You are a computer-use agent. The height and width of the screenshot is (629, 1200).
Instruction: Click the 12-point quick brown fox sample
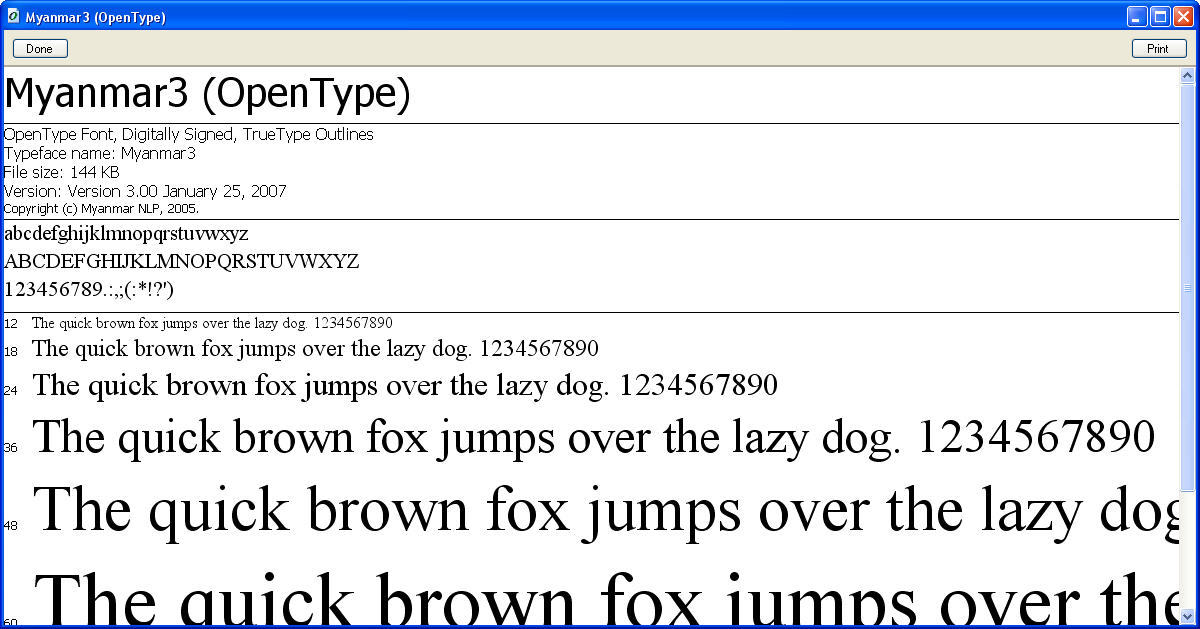pos(212,323)
